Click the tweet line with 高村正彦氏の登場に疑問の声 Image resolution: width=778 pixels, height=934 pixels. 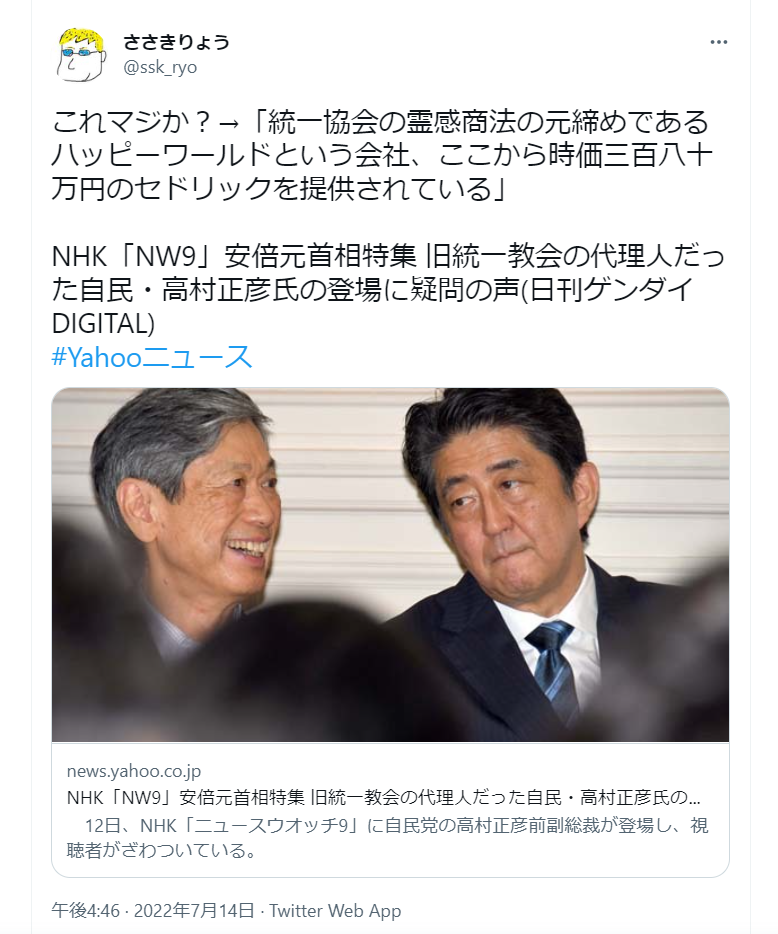pos(373,289)
